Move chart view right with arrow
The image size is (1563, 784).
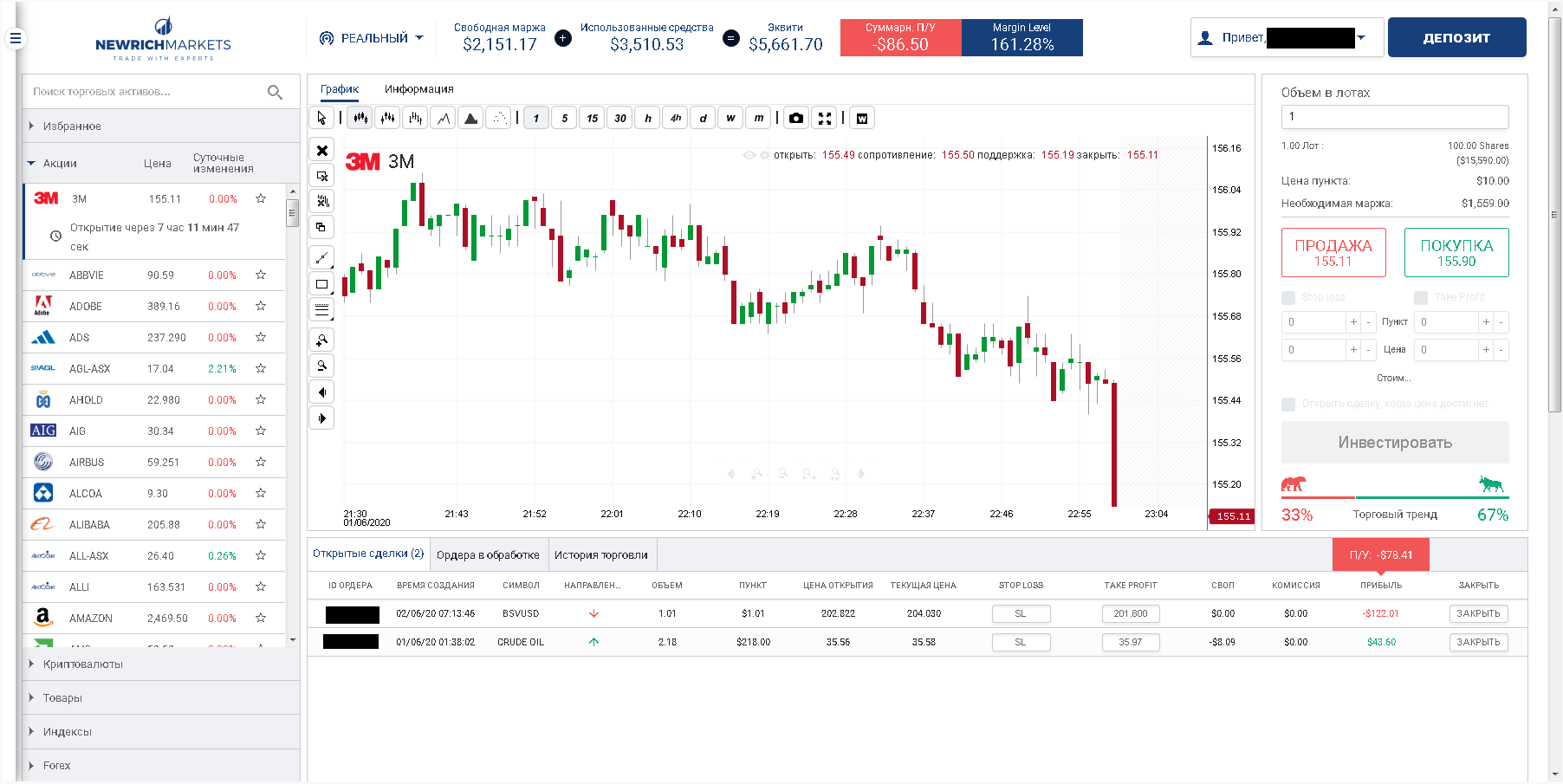322,418
